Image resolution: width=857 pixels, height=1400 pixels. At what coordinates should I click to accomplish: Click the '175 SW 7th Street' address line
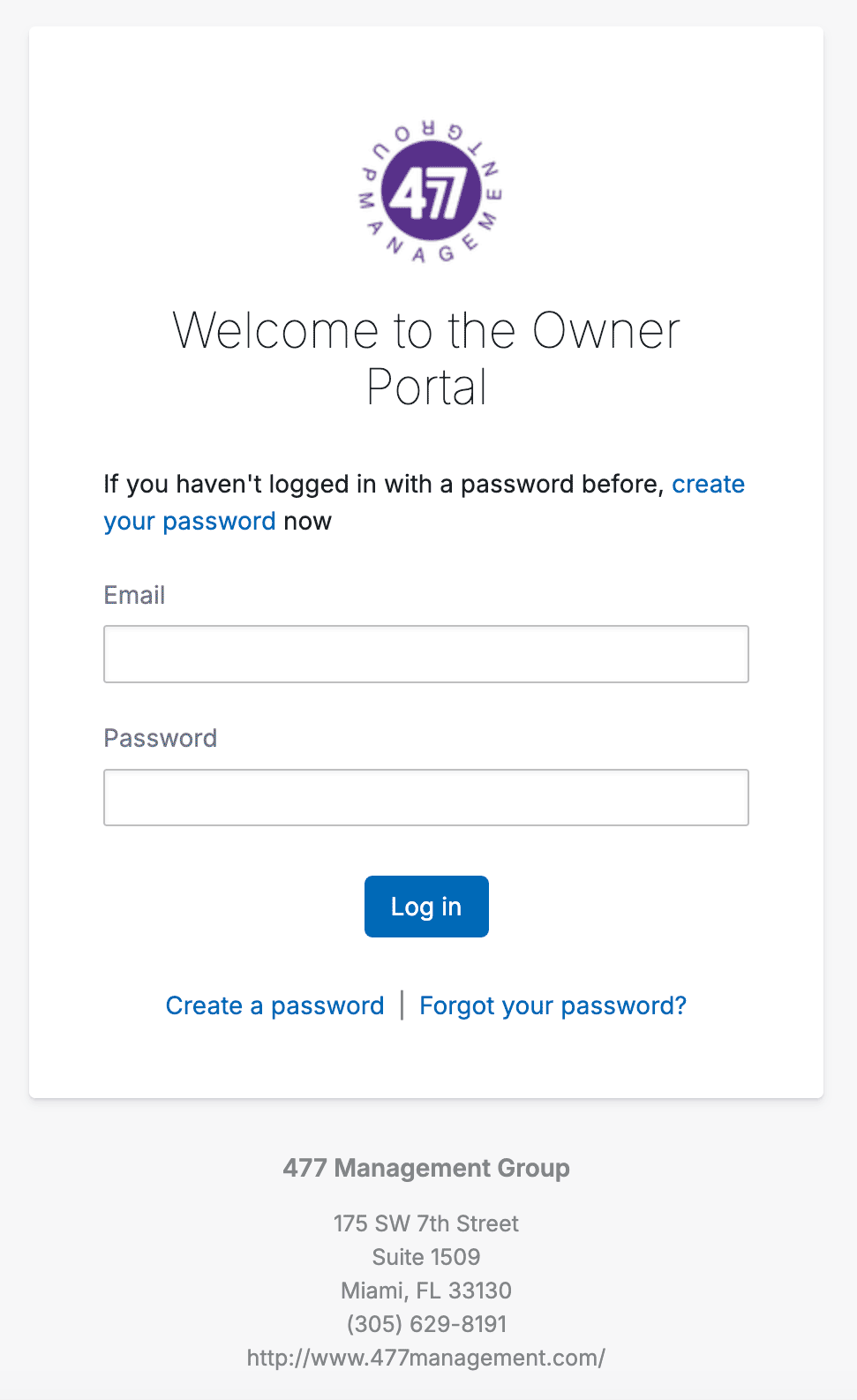tap(426, 1223)
